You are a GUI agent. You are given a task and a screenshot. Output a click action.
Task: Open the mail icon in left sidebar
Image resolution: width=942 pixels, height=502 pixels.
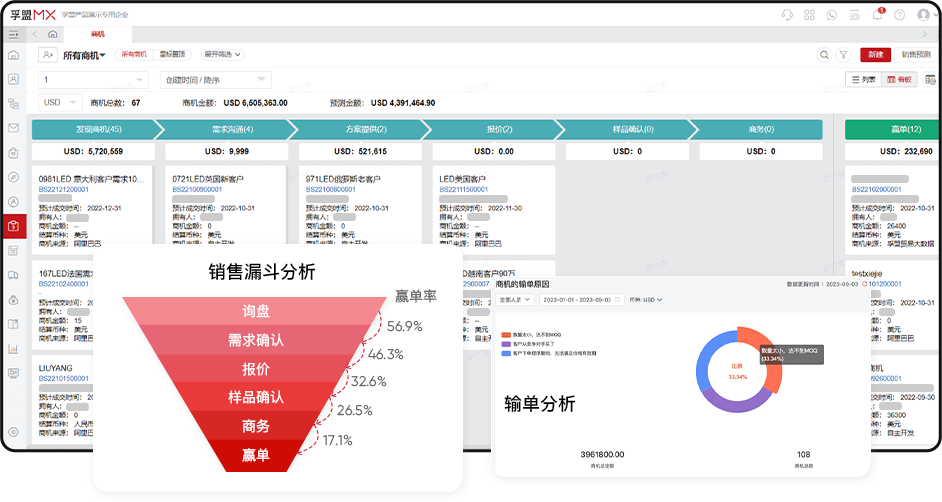point(14,128)
